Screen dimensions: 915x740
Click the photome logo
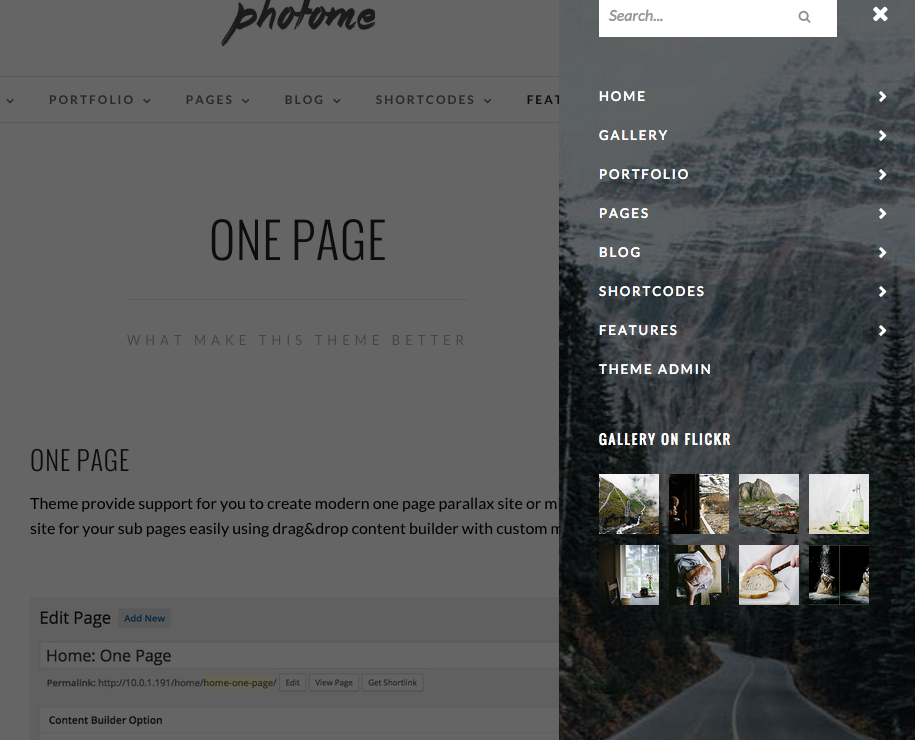point(298,20)
